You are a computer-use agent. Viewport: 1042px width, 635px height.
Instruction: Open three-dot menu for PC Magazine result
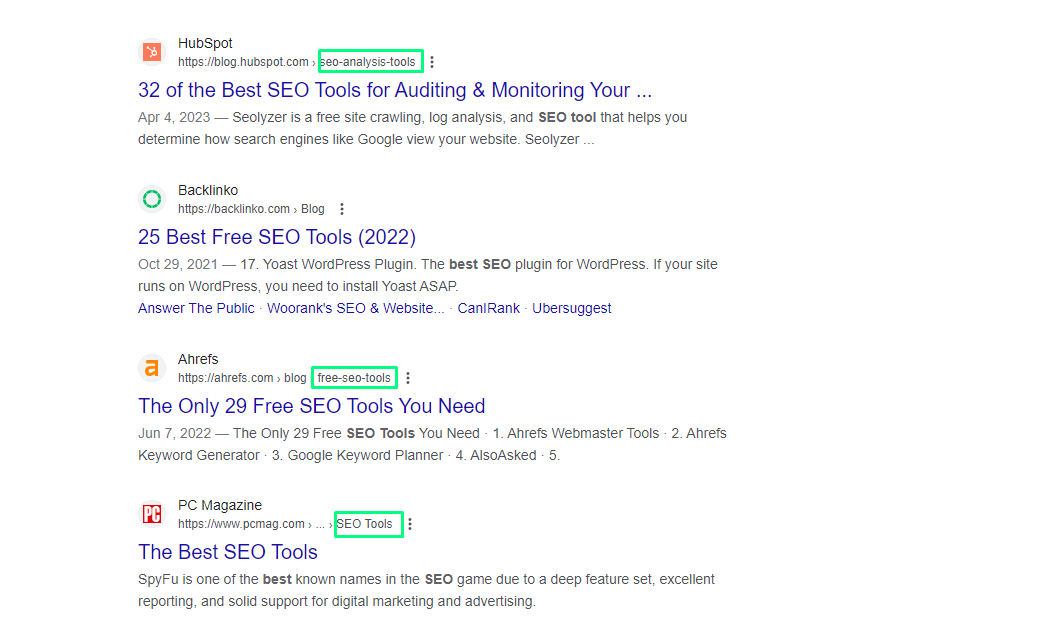(410, 524)
